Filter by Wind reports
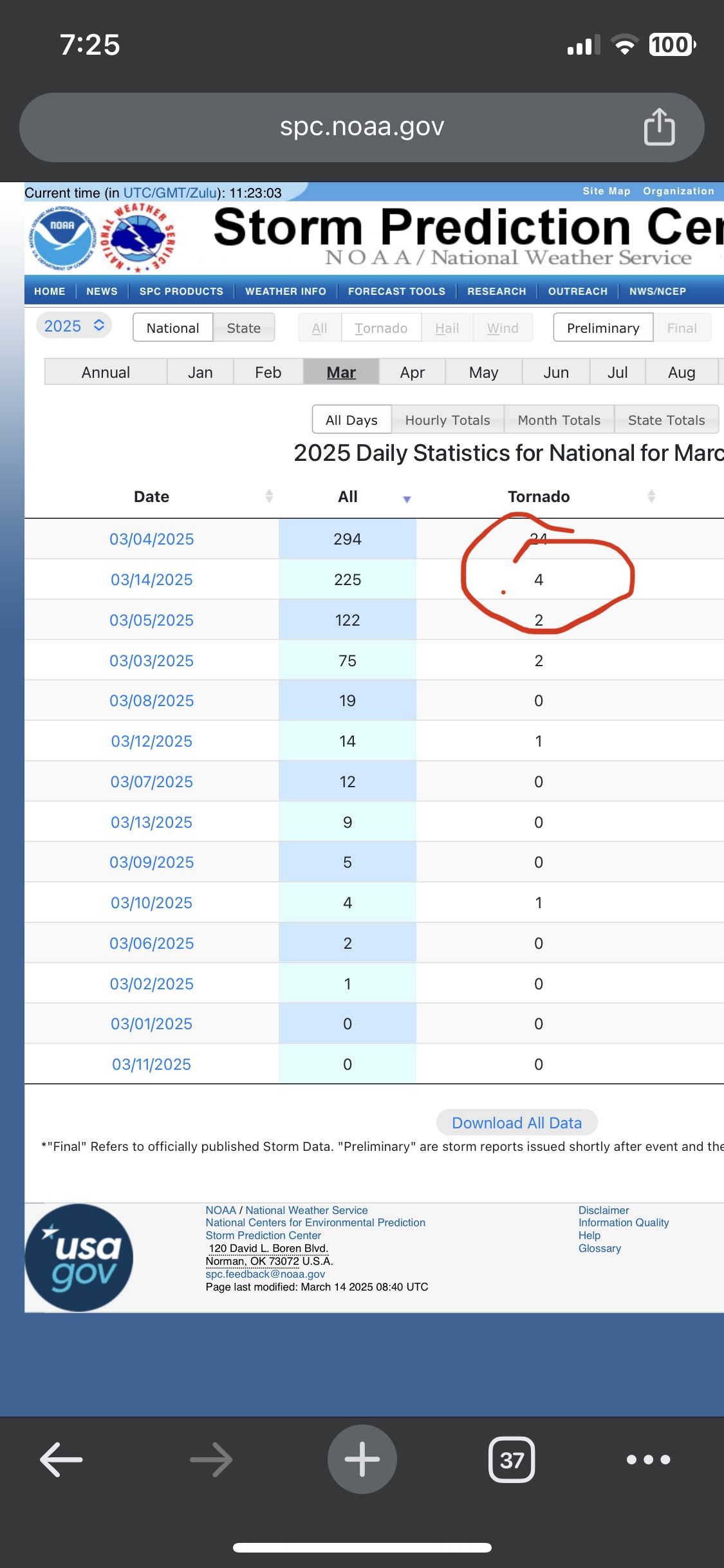The width and height of the screenshot is (724, 1568). [x=503, y=328]
